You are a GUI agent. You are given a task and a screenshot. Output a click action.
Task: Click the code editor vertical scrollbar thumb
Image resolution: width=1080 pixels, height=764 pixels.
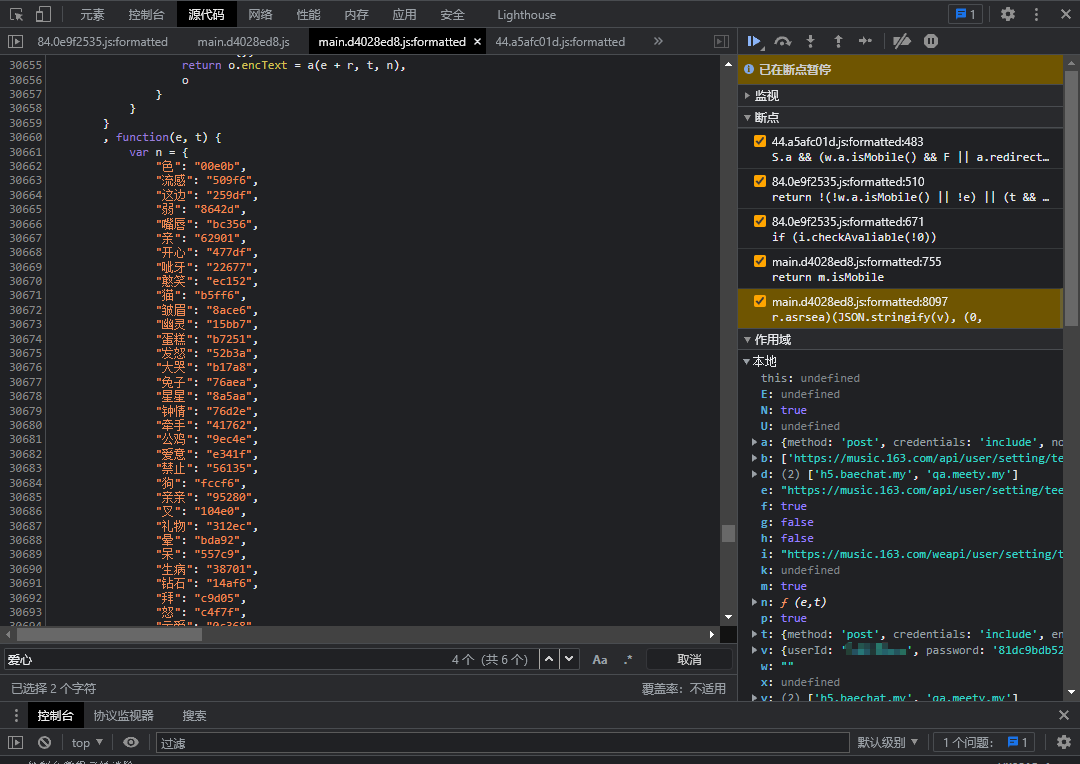click(x=728, y=533)
